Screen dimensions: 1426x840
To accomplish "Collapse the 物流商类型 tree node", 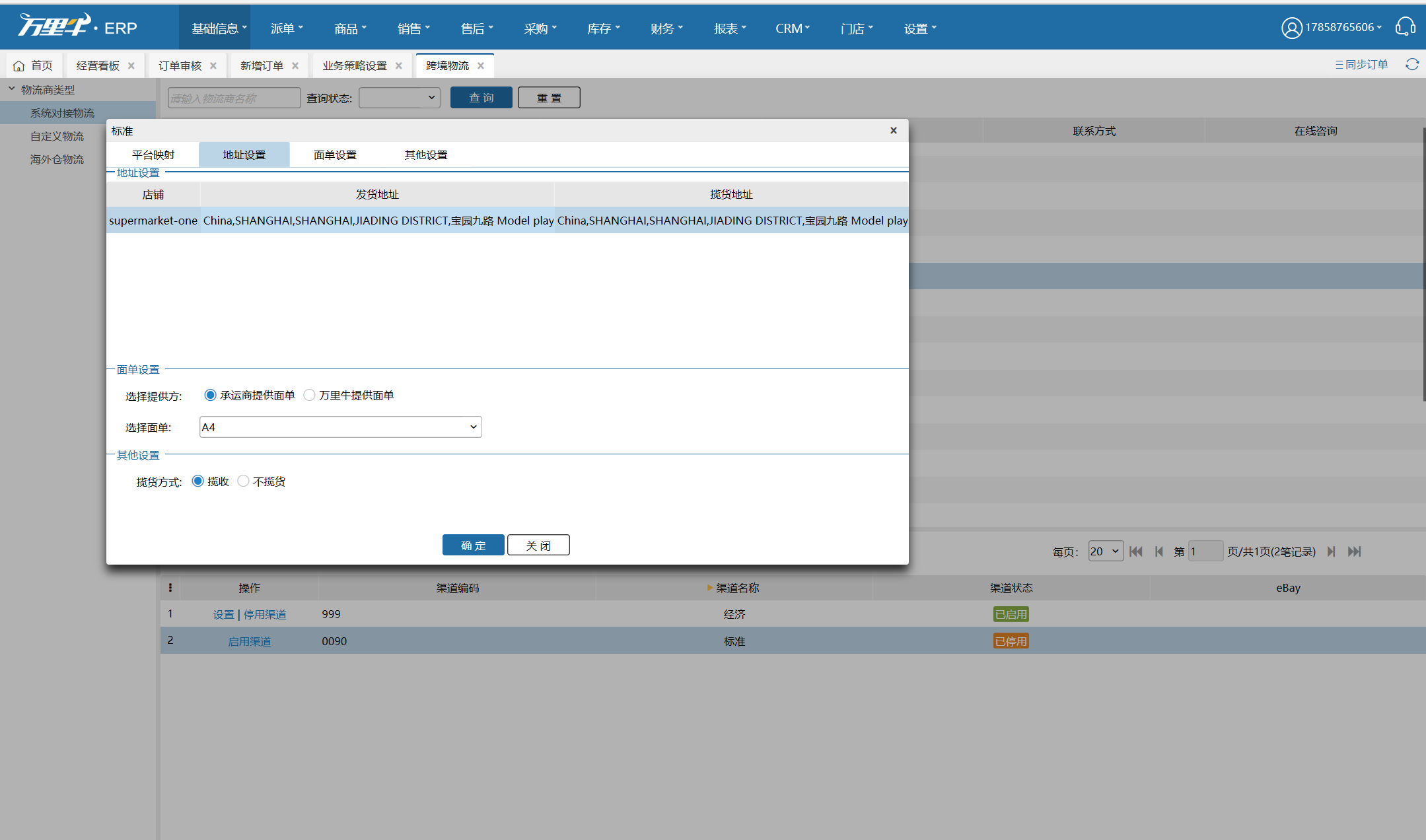I will (x=12, y=88).
